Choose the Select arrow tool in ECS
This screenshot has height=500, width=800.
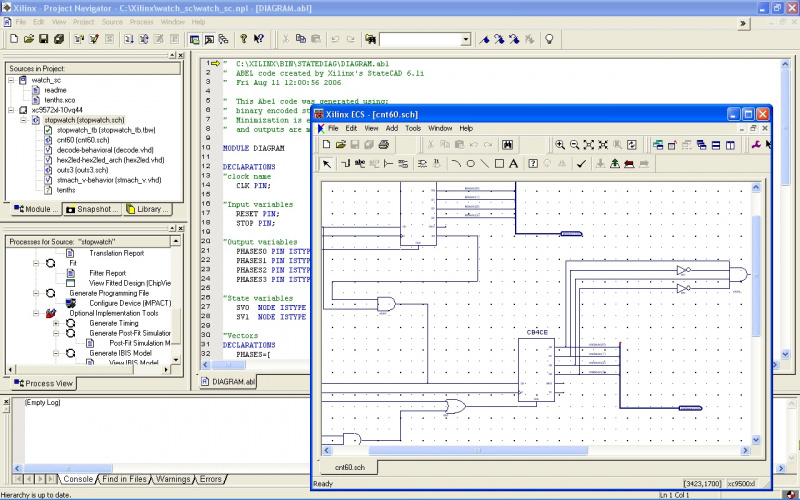coord(327,164)
